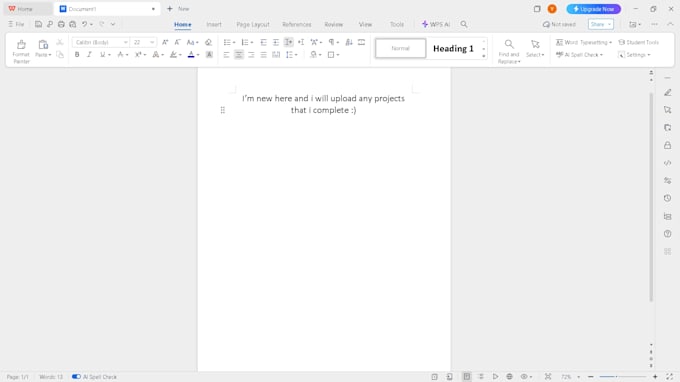Open the font size 22 dropdown
Screen dimensions: 680x382
point(152,42)
